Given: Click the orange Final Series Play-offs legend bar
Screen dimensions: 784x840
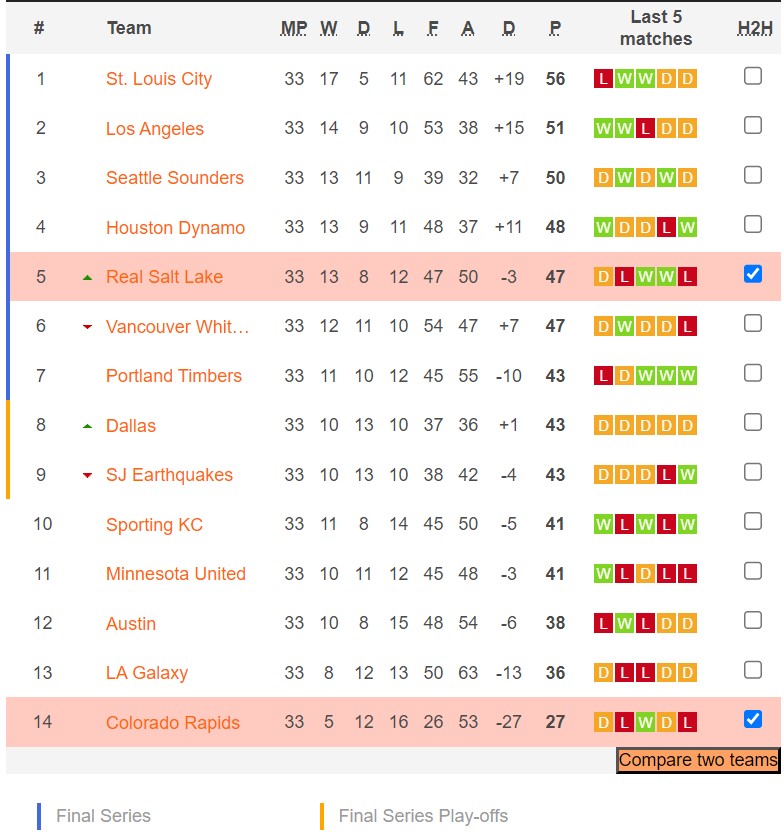Looking at the screenshot, I should [321, 816].
